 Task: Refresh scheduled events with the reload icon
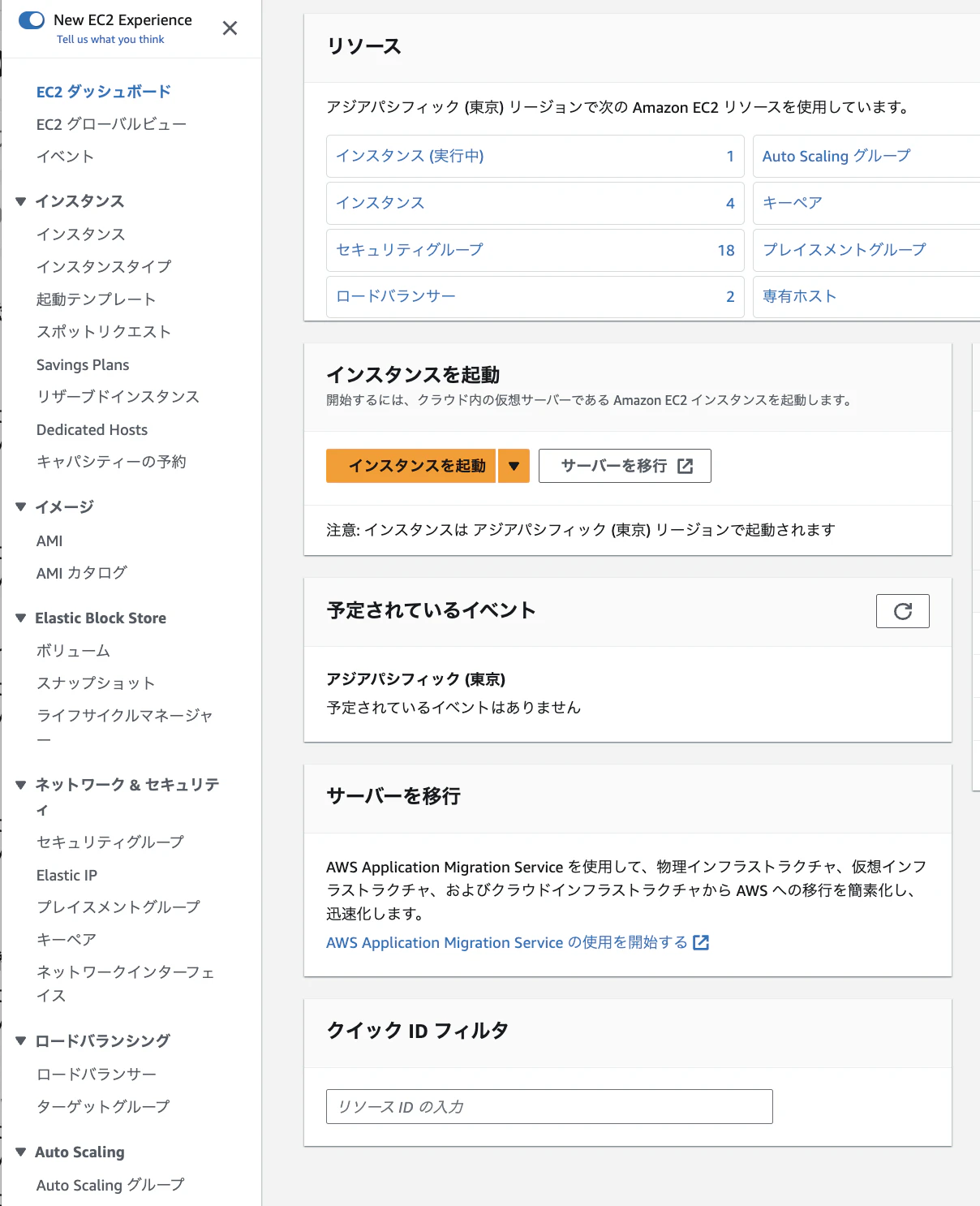point(903,611)
